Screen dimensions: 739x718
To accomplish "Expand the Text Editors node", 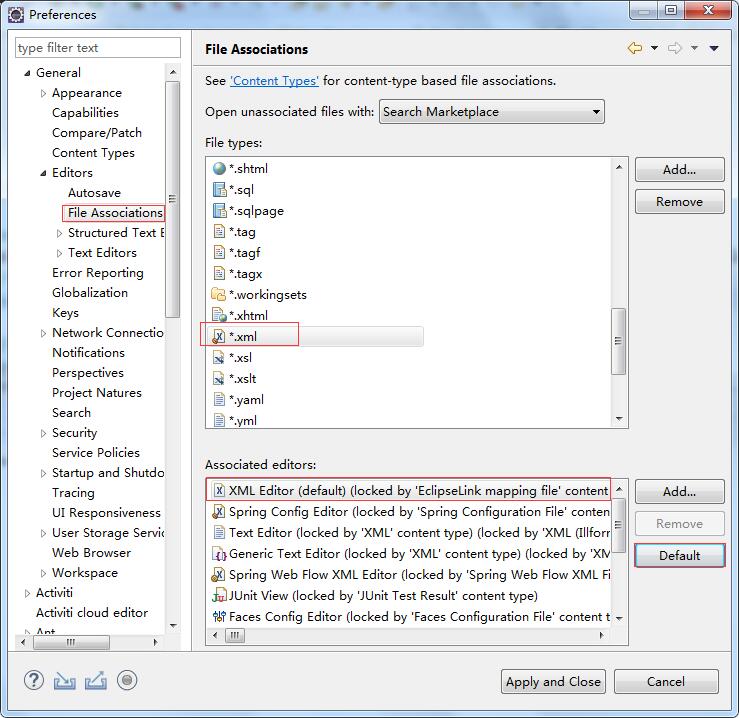I will [x=59, y=253].
